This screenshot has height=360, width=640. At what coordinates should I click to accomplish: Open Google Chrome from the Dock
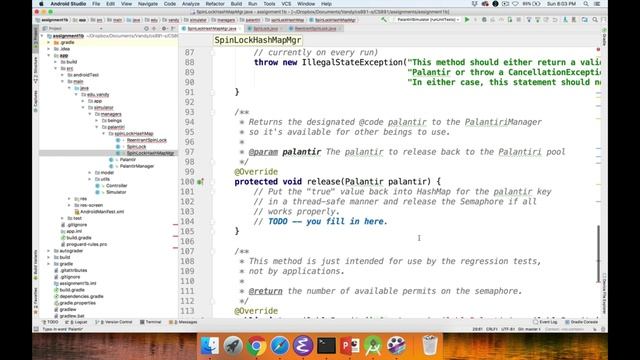click(x=256, y=345)
